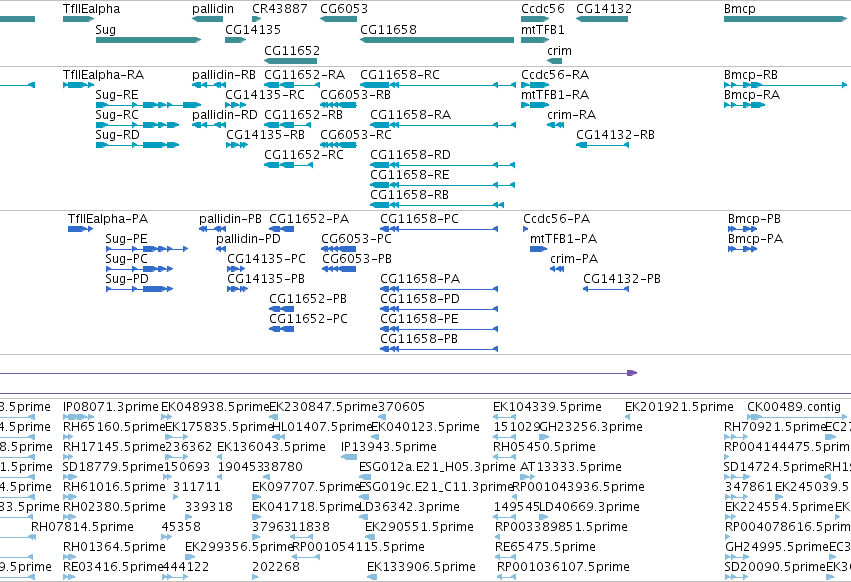Select transcript mtTFB1-RA
851x582 pixels.
tap(535, 105)
